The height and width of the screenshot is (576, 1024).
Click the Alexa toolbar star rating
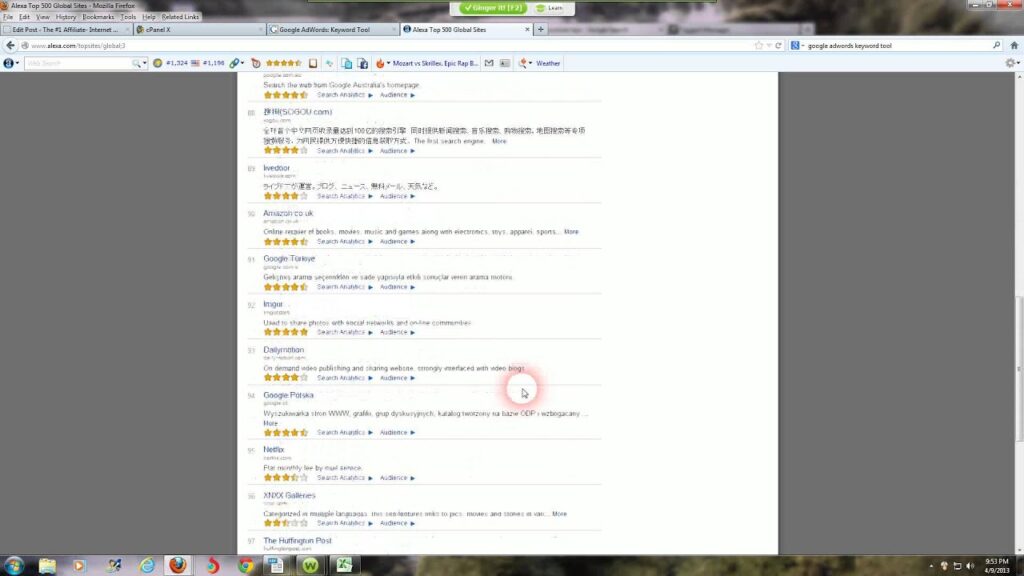(x=283, y=63)
